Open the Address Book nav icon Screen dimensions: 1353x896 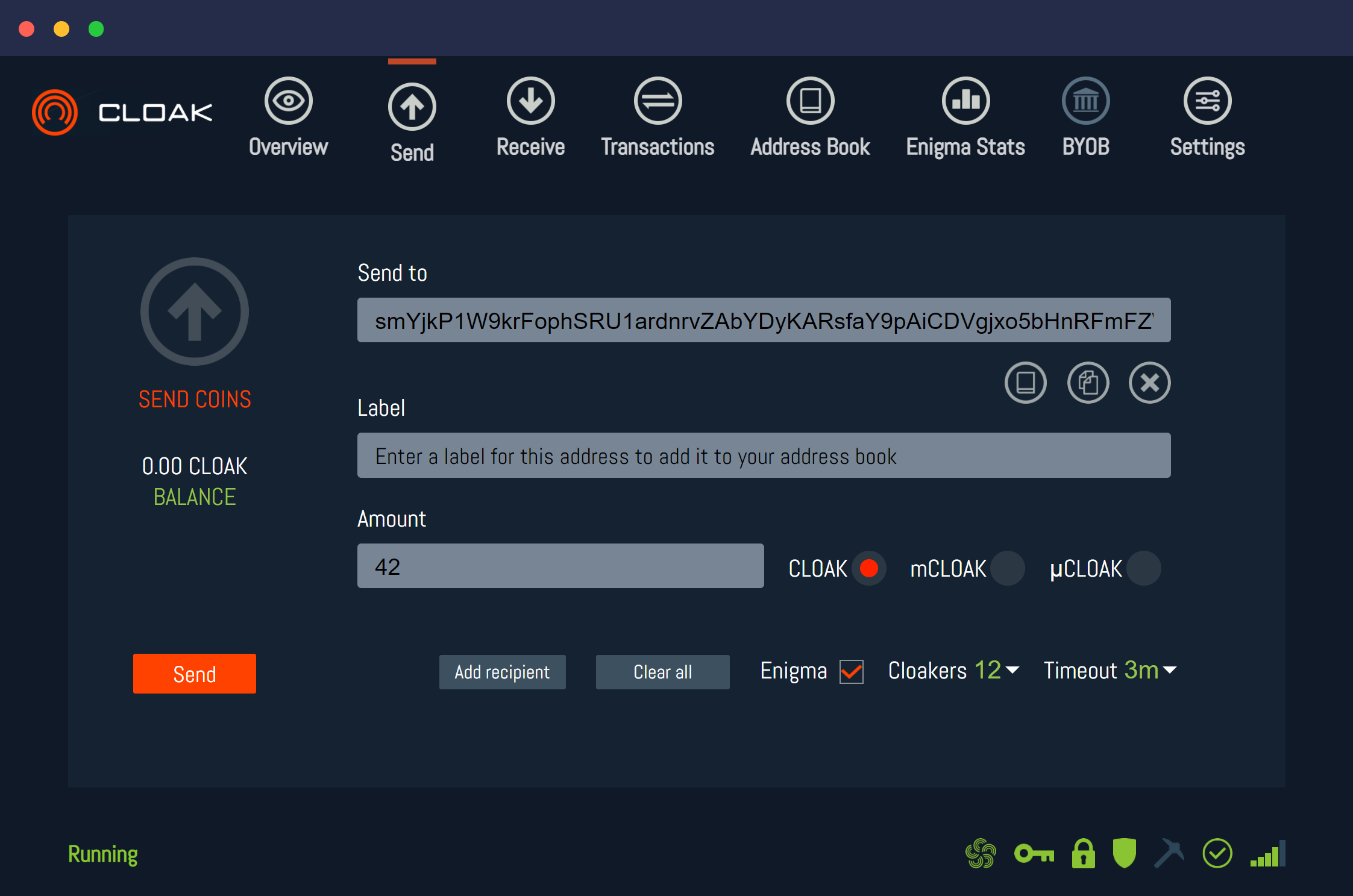click(x=811, y=101)
